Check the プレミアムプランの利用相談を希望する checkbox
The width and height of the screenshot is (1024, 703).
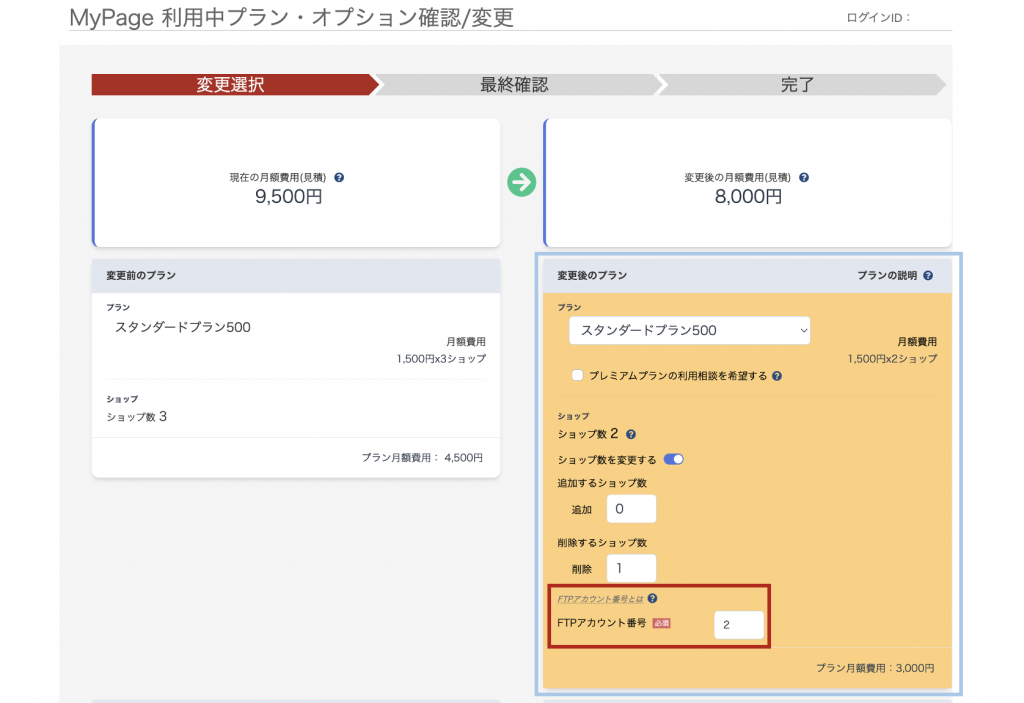577,376
